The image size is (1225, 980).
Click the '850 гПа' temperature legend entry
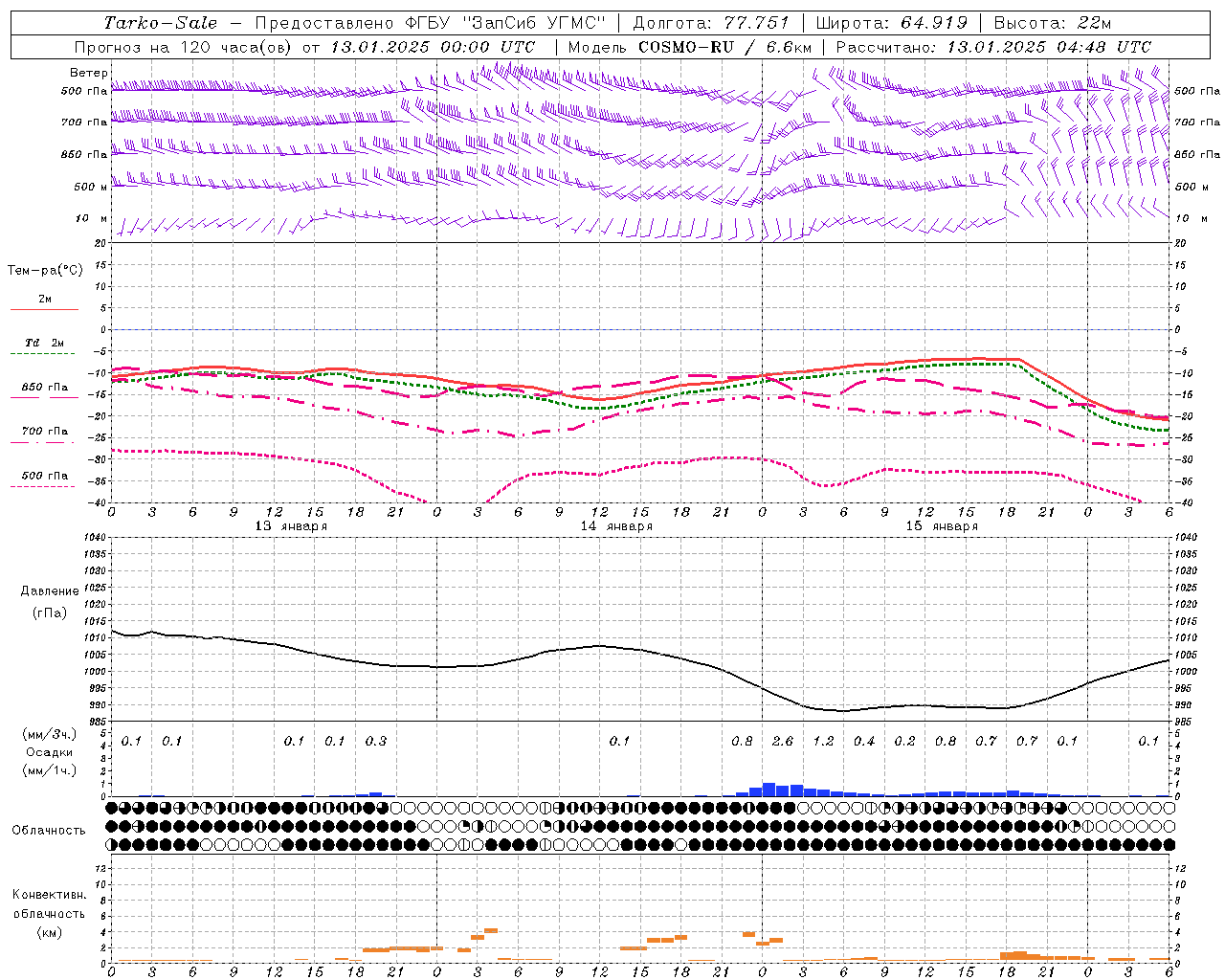45,388
